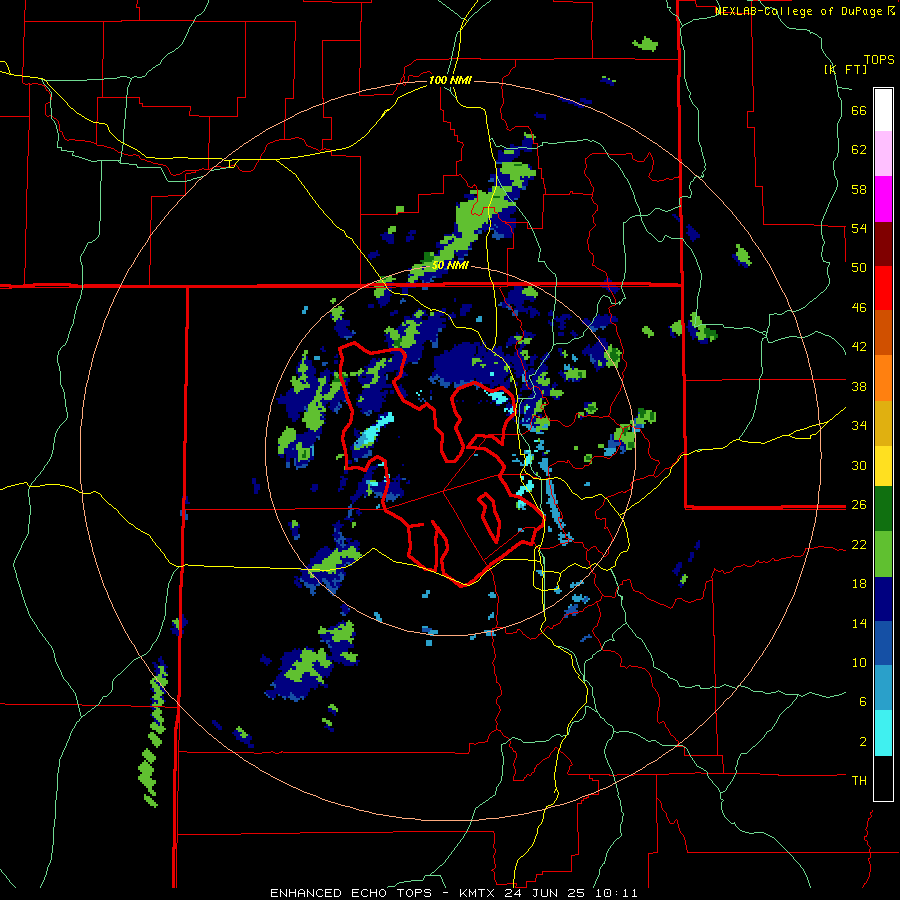Click the dark green swatch between 26 and 22
The width and height of the screenshot is (900, 900).
883,509
